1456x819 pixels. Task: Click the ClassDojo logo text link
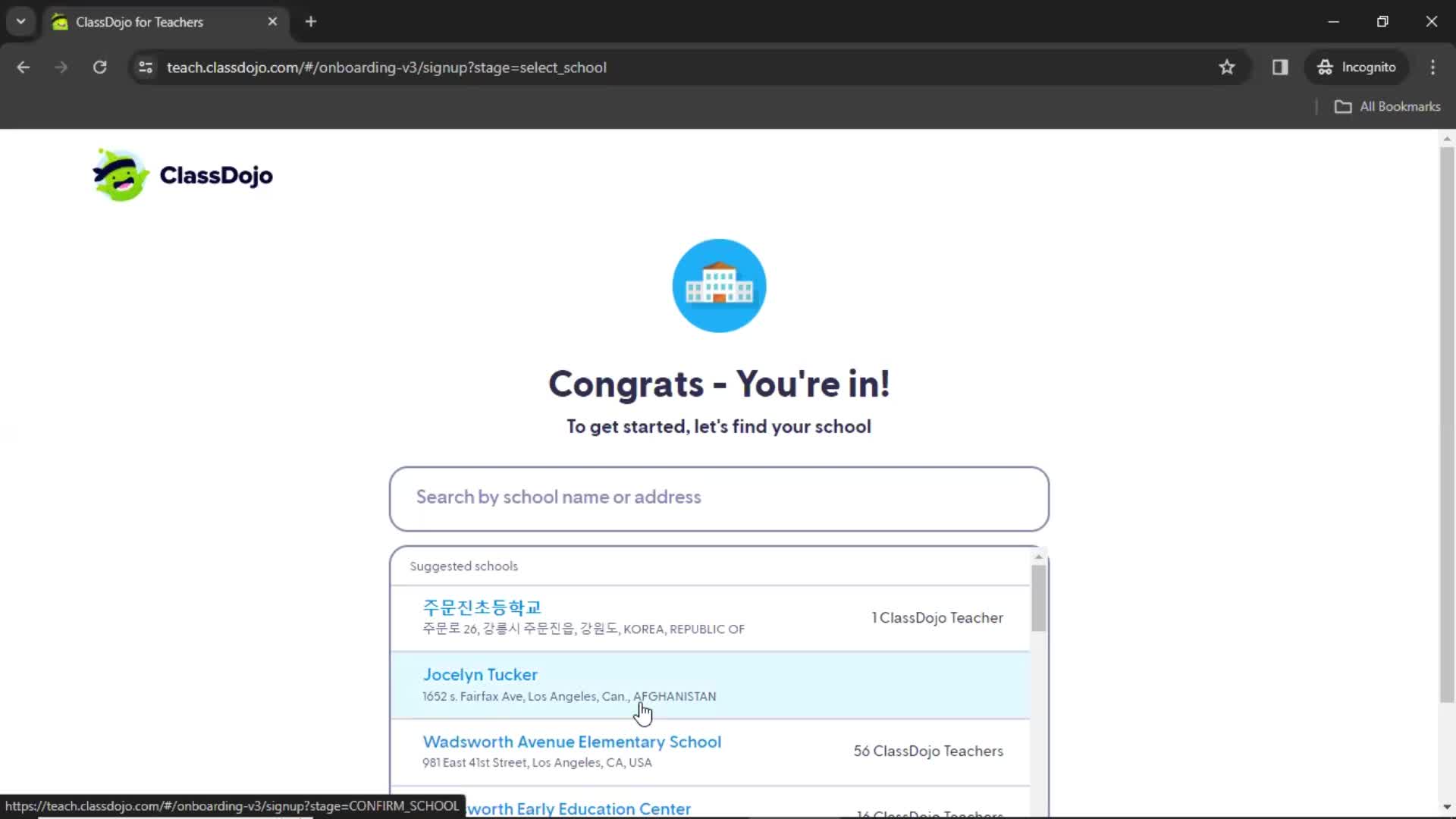point(216,175)
